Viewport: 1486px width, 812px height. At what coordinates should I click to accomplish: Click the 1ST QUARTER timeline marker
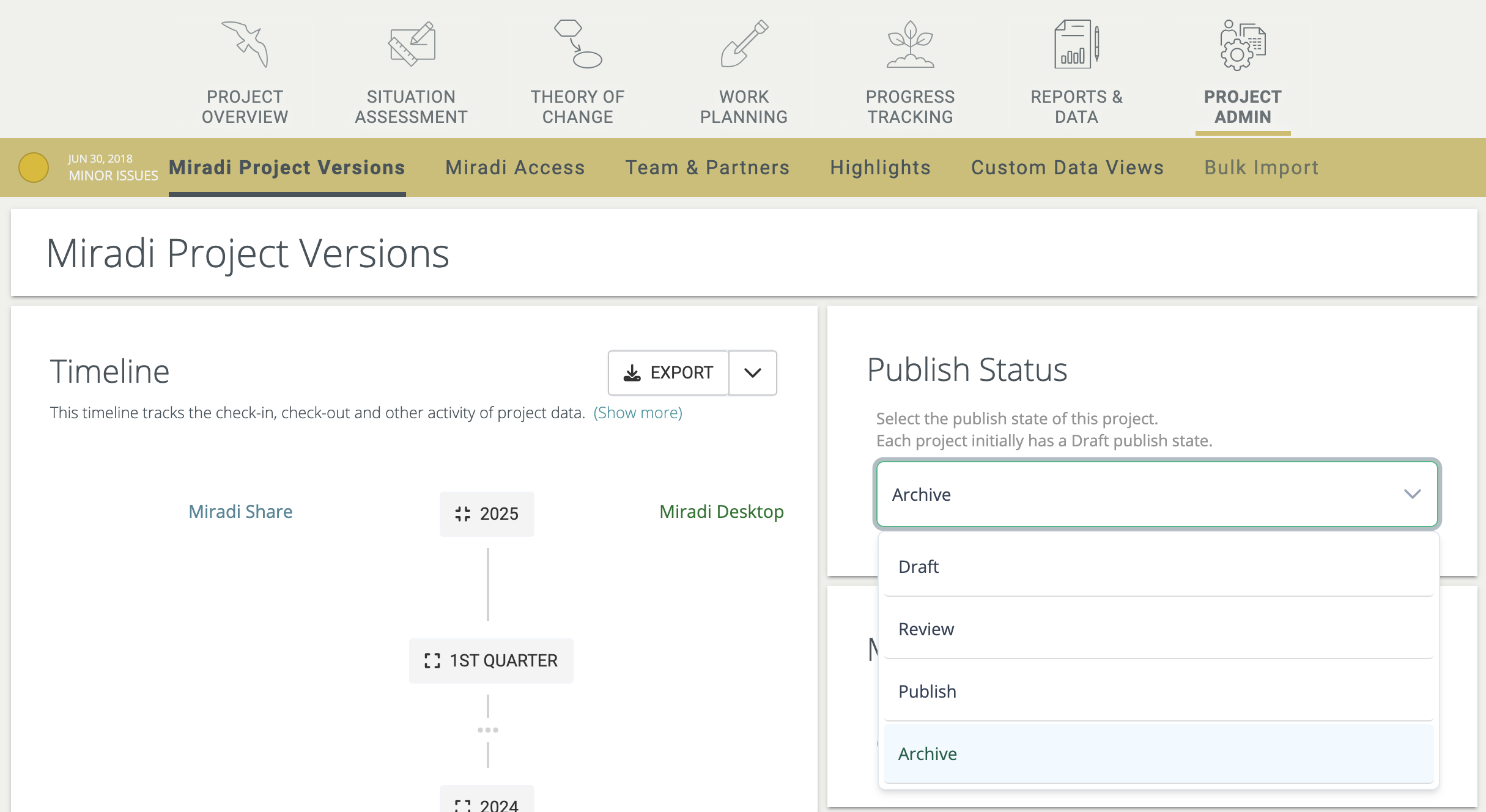490,660
